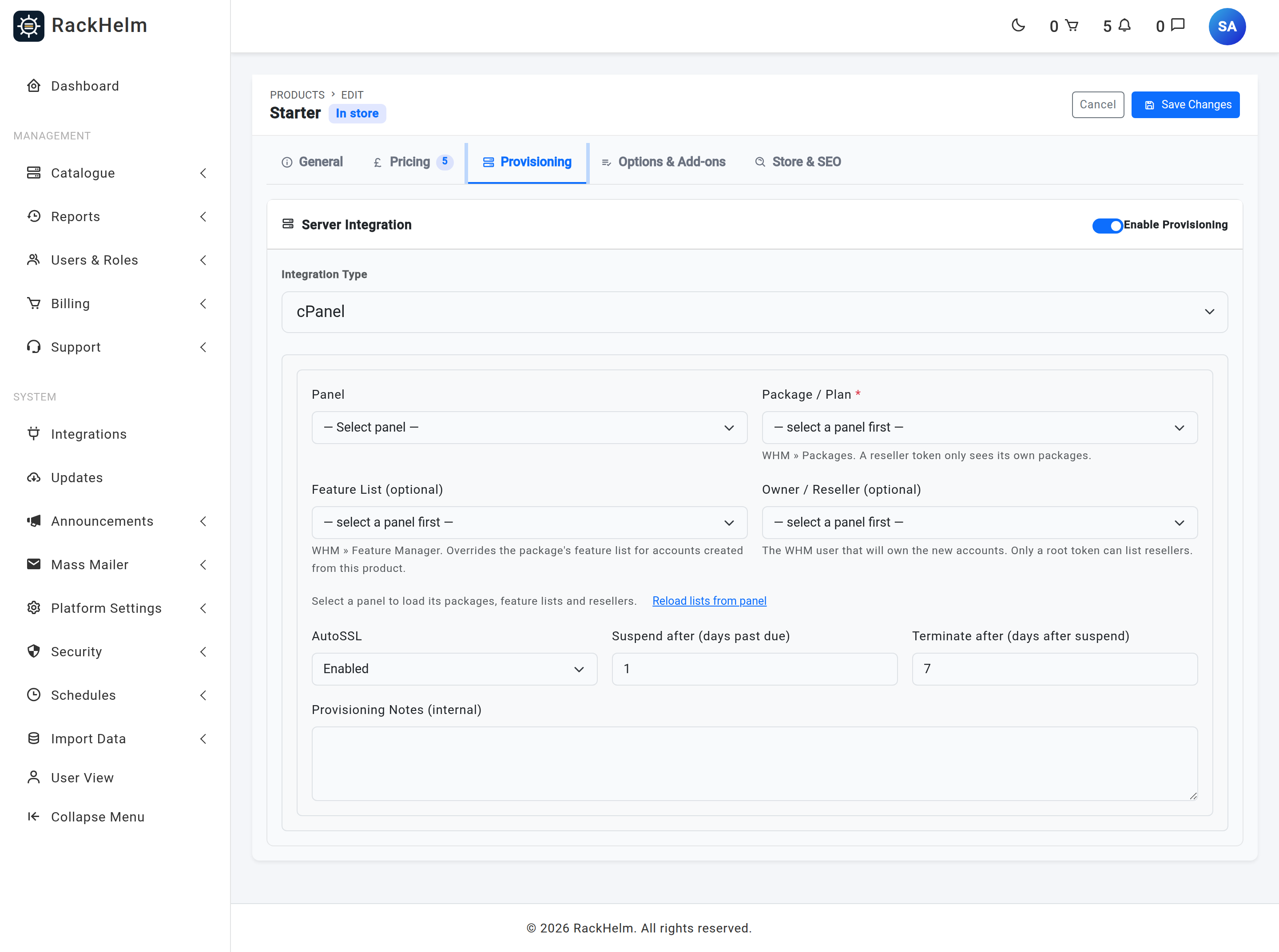Click the Announcements megaphone icon

(33, 521)
